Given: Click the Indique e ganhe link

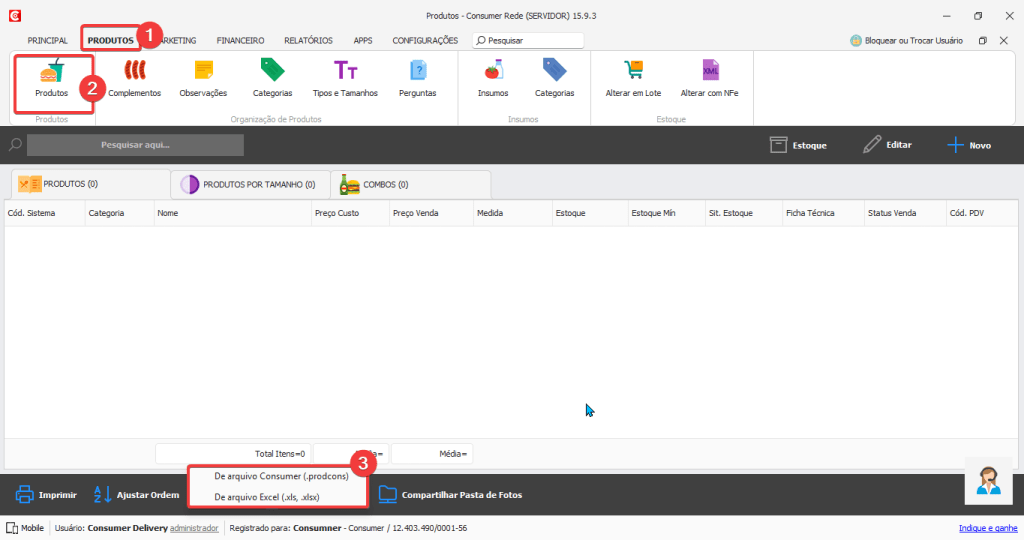Looking at the screenshot, I should (987, 528).
